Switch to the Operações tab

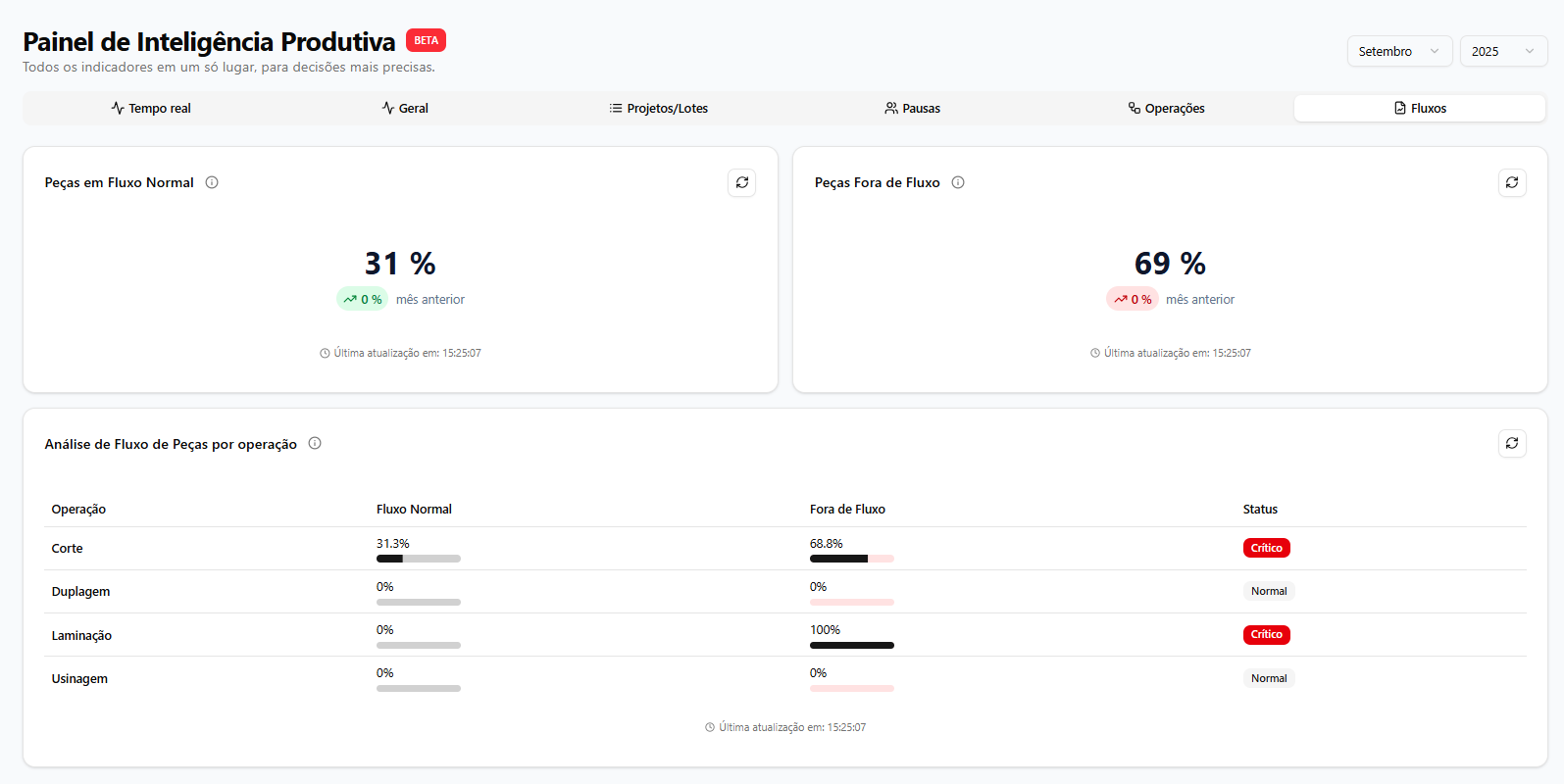tap(1166, 109)
